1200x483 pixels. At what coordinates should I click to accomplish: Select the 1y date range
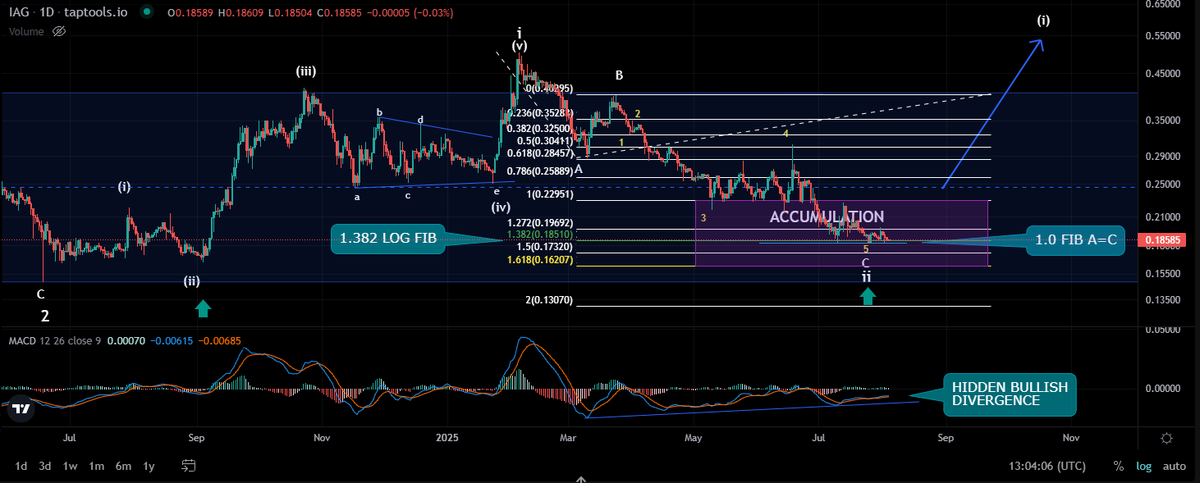[x=149, y=466]
